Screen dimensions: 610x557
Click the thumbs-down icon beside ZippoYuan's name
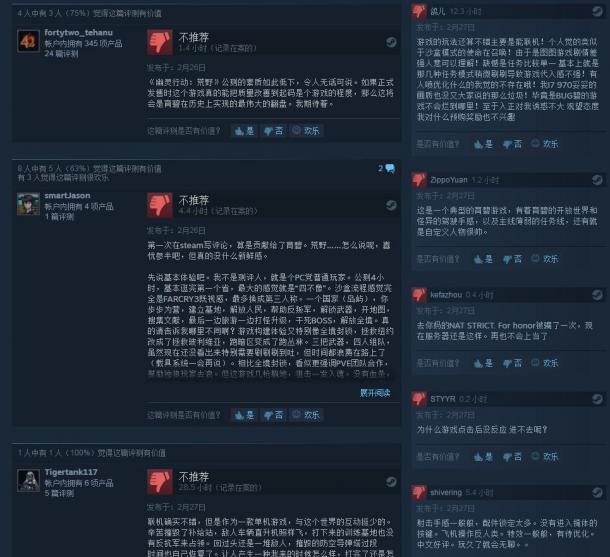(x=419, y=180)
